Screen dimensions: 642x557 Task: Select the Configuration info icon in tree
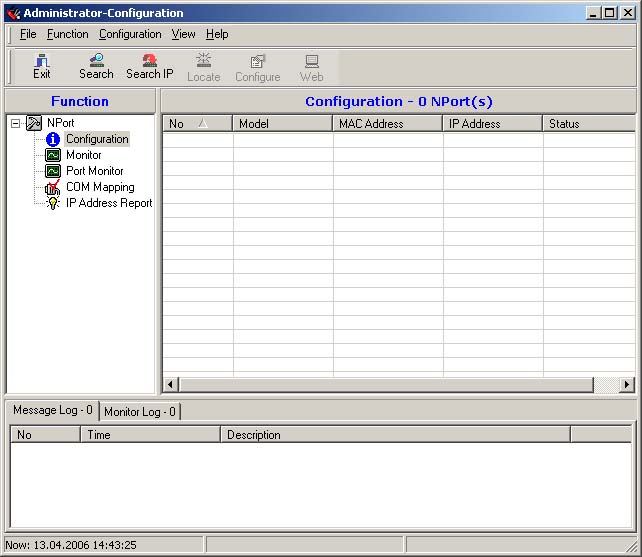pyautogui.click(x=53, y=139)
